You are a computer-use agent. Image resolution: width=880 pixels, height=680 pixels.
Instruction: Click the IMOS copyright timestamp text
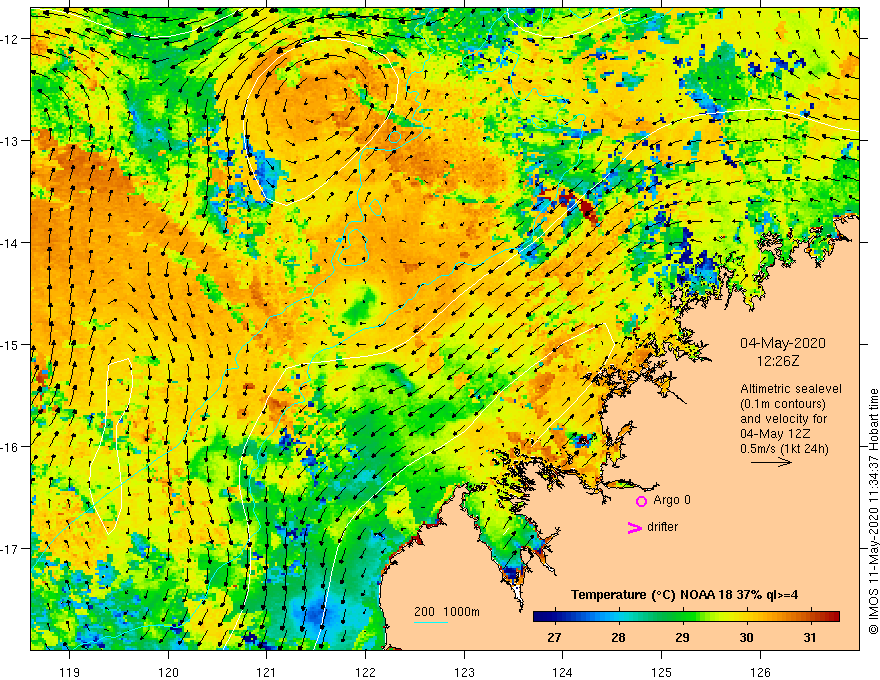(873, 511)
